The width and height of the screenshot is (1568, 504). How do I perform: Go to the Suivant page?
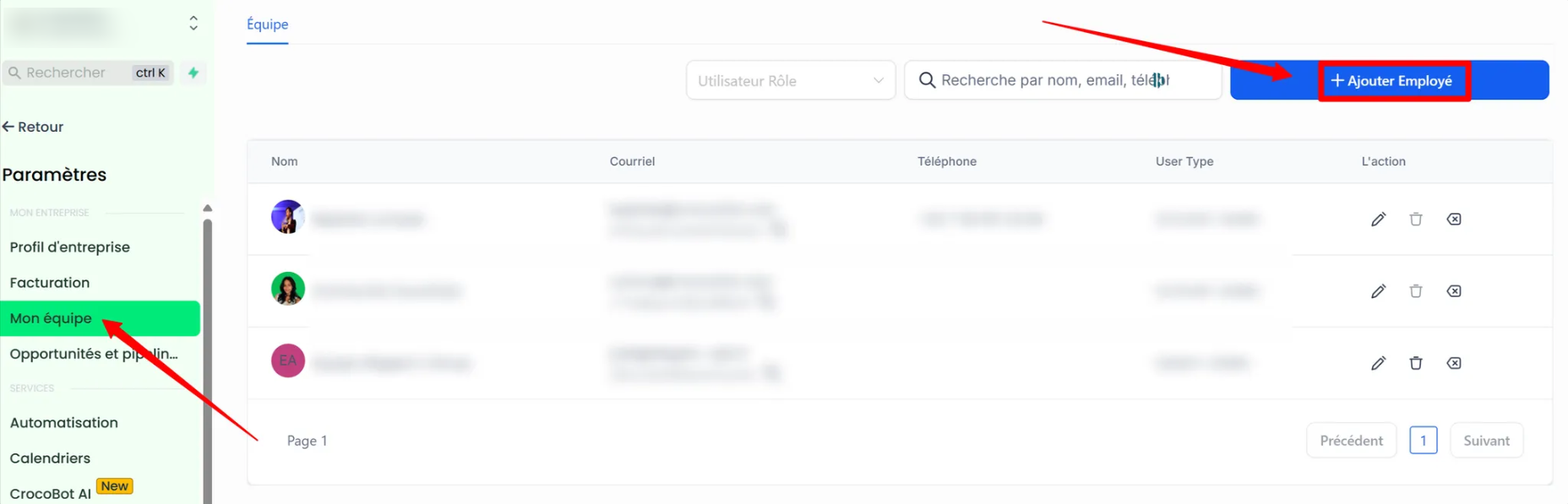pos(1485,441)
